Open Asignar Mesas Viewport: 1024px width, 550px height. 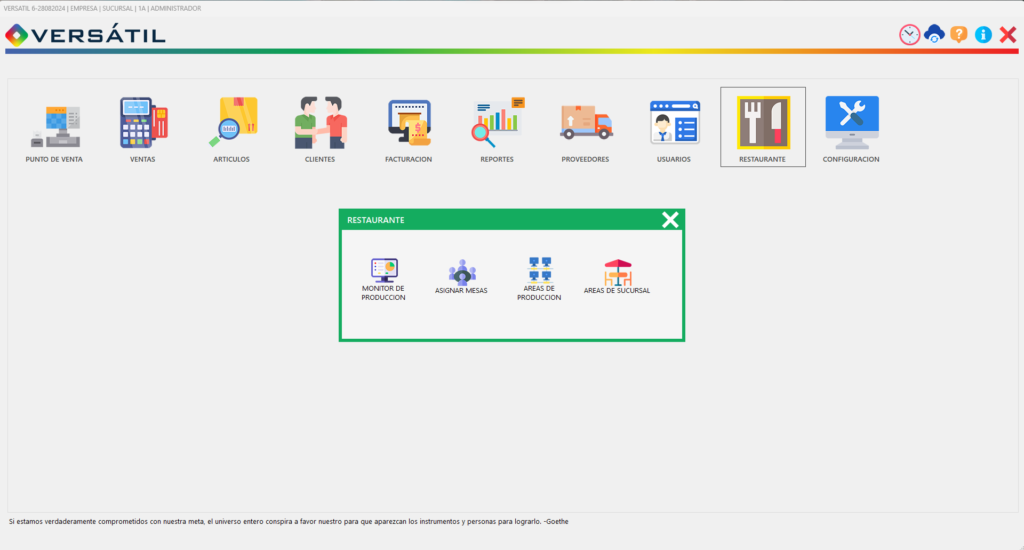point(462,277)
